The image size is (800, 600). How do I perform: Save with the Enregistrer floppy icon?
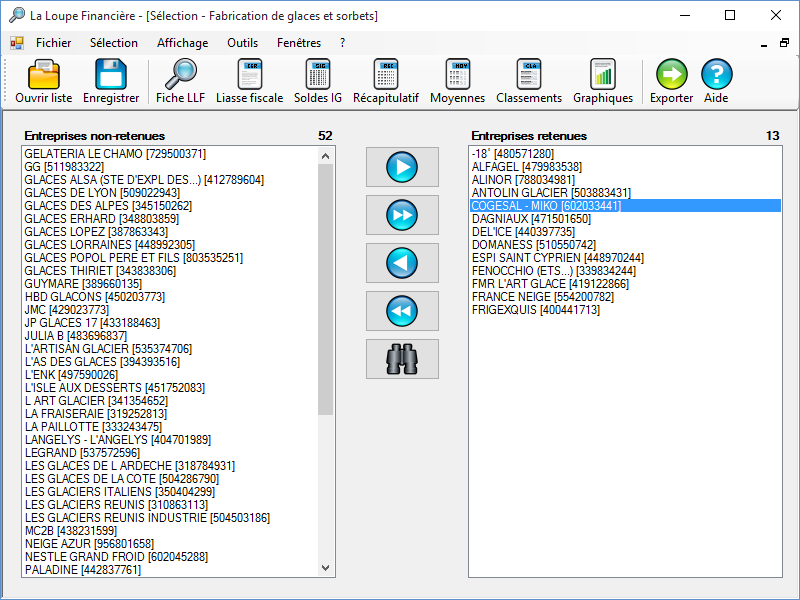(111, 82)
